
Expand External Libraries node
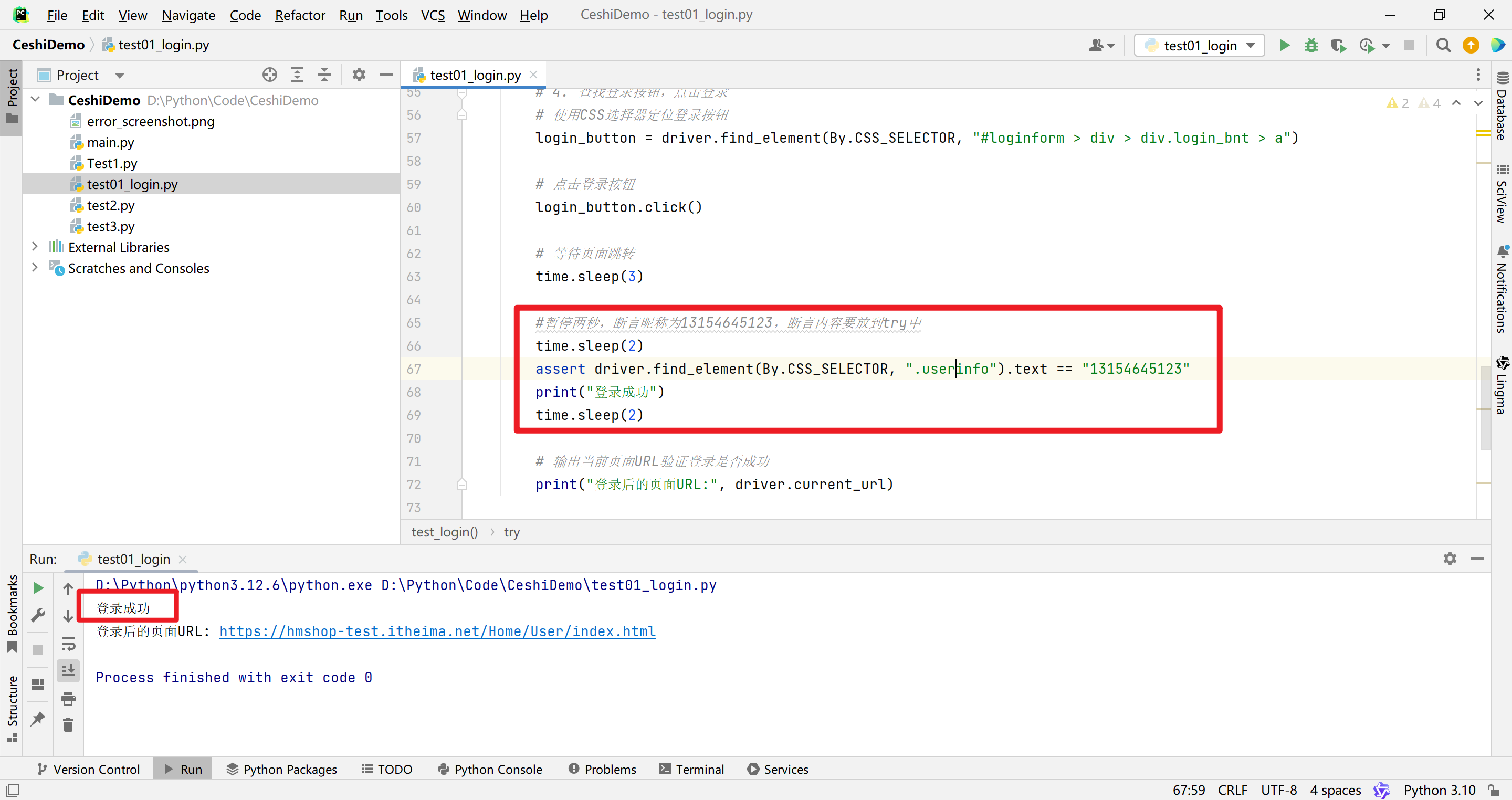(35, 247)
